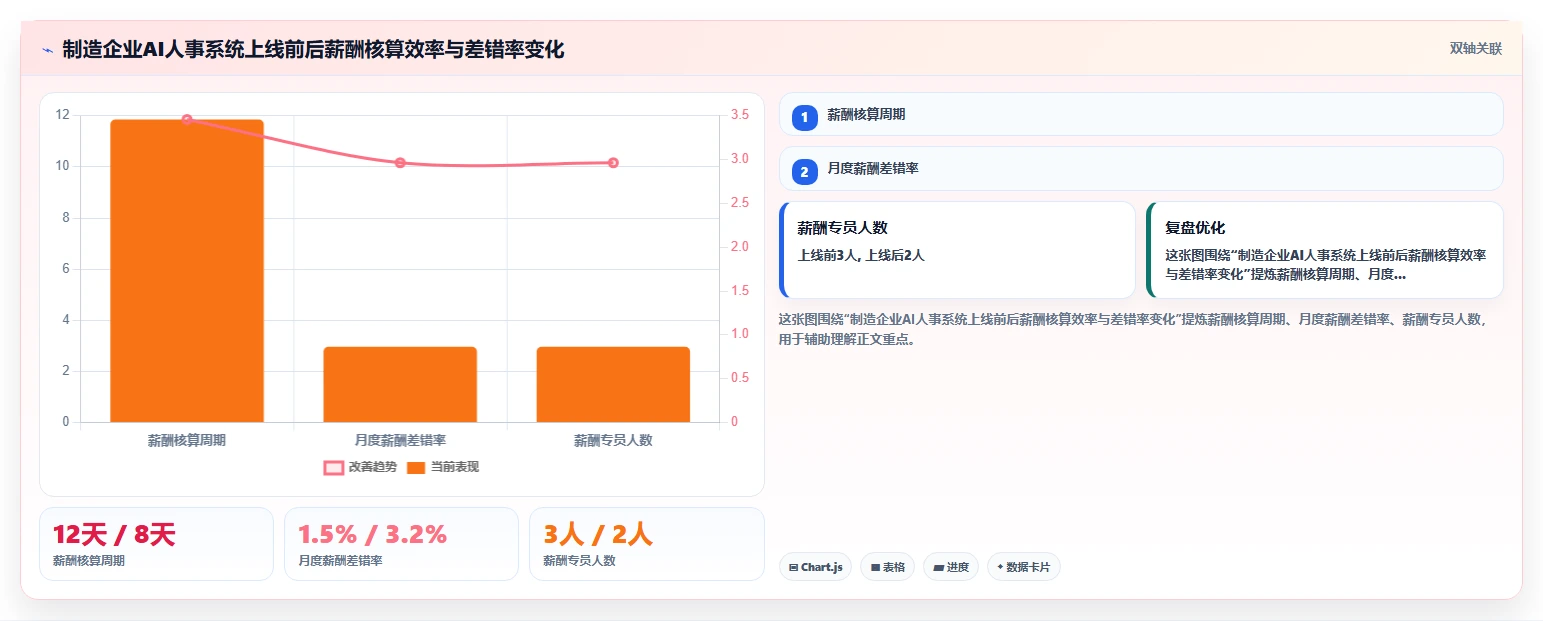This screenshot has height=621, width=1543.
Task: Toggle the 改善趋势 legend swatch
Action: (x=333, y=467)
